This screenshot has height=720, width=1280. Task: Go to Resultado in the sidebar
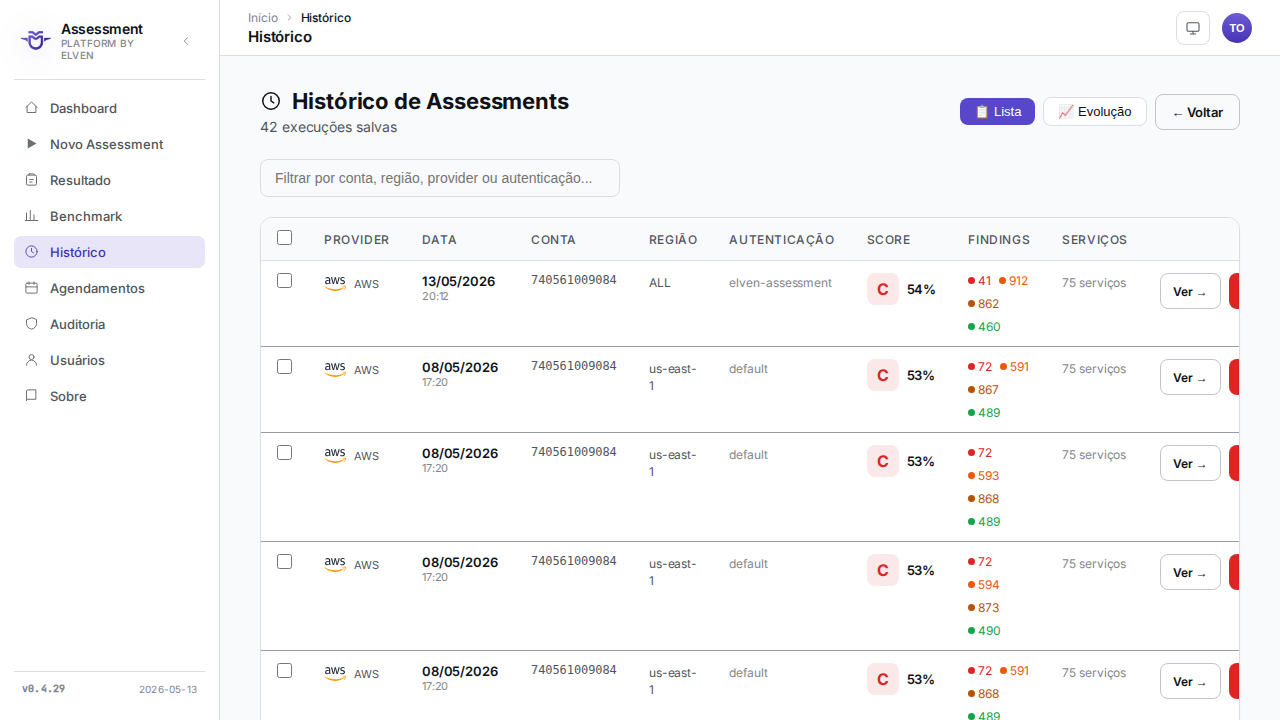click(109, 180)
